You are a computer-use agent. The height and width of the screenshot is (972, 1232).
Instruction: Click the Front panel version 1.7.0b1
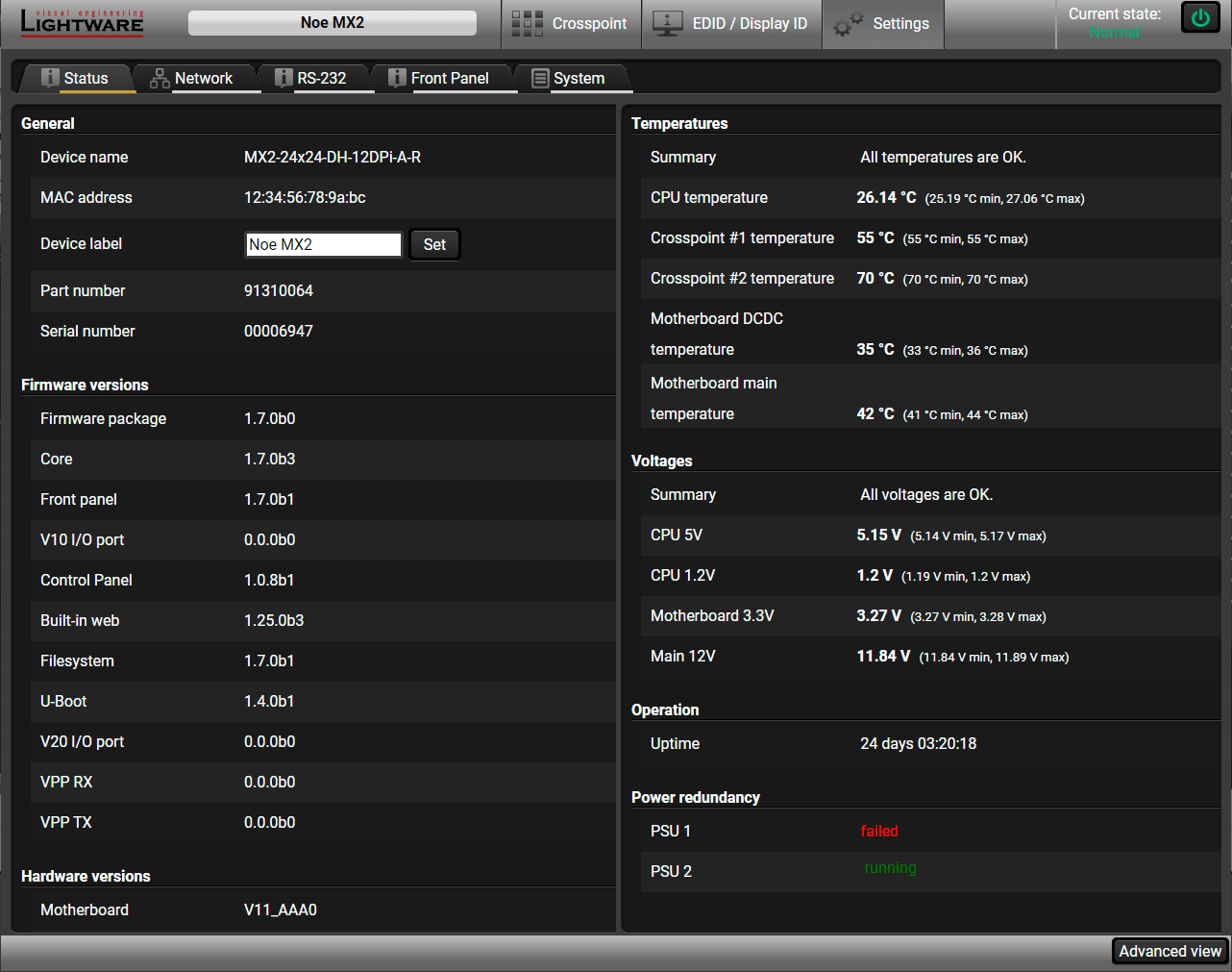(269, 499)
